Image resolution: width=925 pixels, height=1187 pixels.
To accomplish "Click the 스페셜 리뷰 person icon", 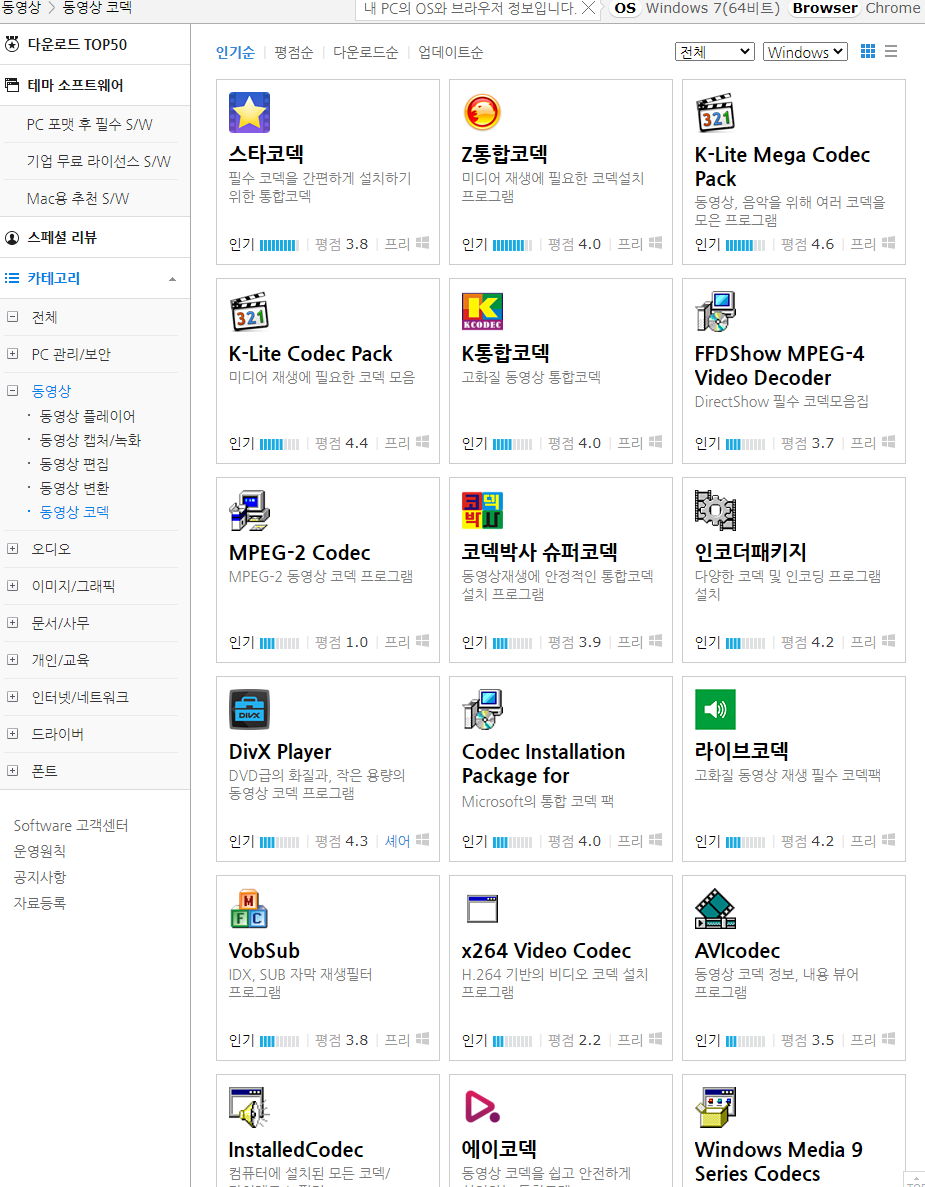I will [12, 238].
